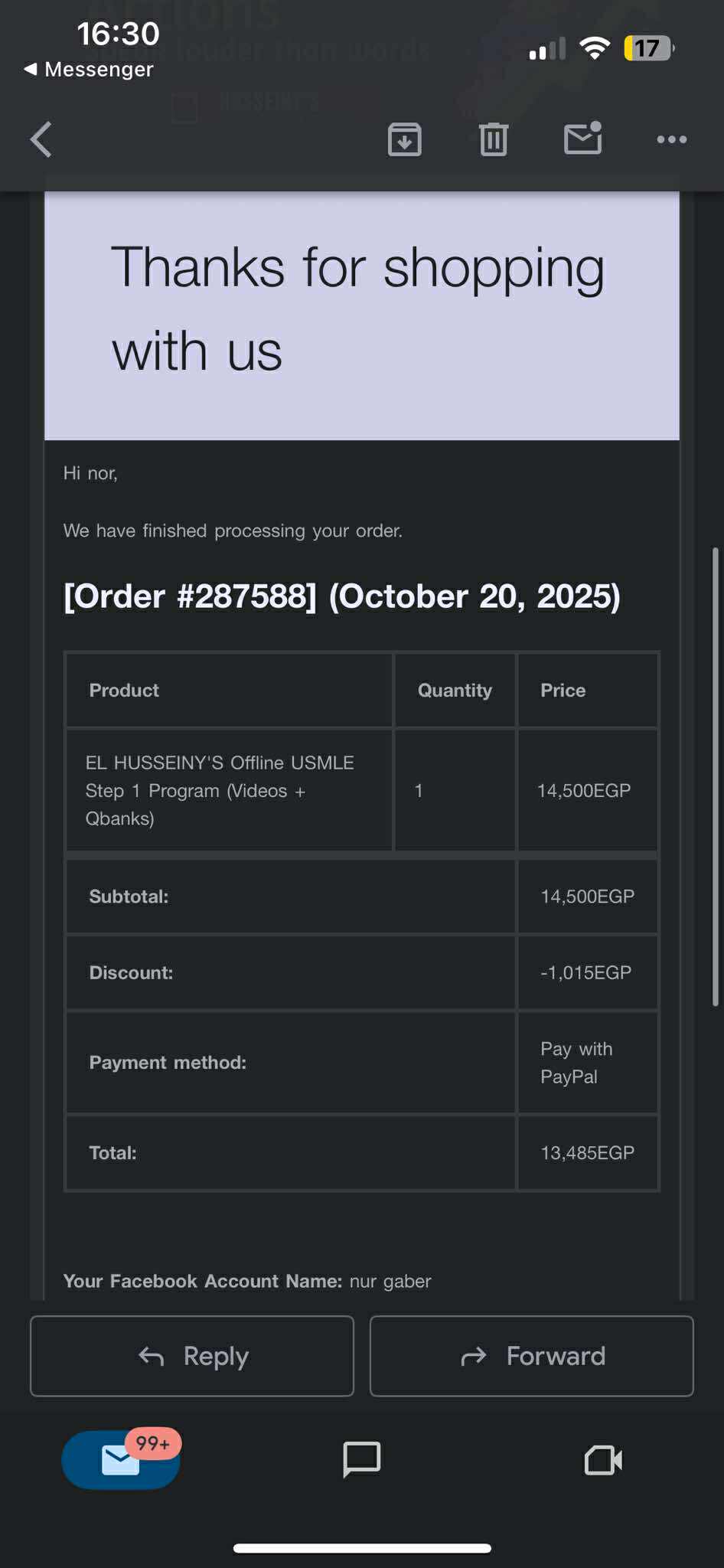Tap the home indicator bar
Image resolution: width=724 pixels, height=1568 pixels.
click(361, 1548)
